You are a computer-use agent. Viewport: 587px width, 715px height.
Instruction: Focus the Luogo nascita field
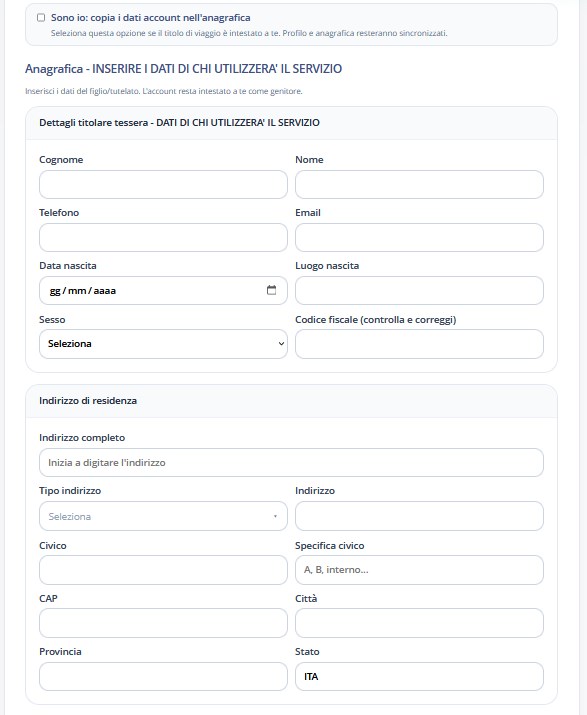(419, 290)
